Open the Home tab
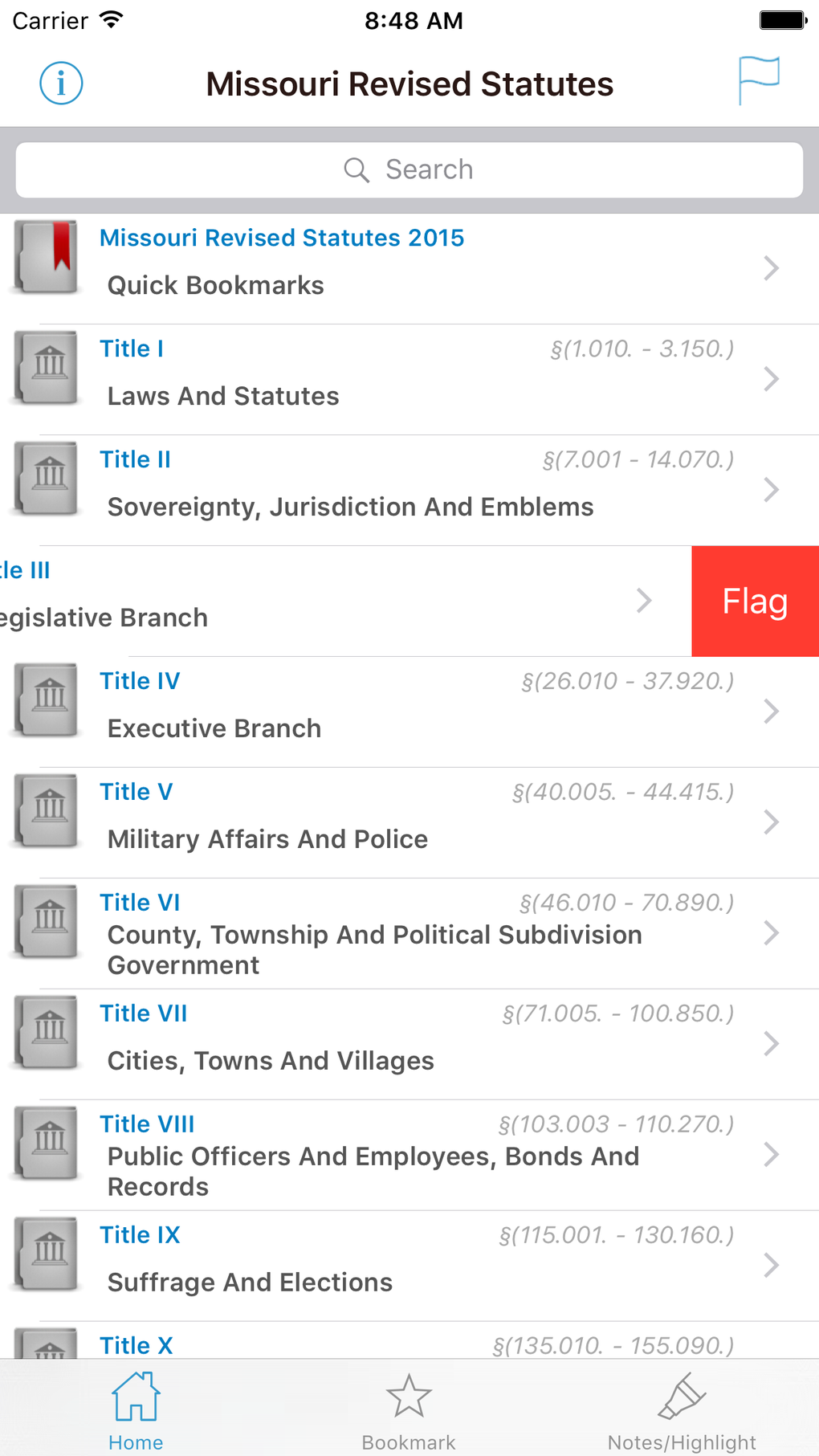 tap(136, 1410)
